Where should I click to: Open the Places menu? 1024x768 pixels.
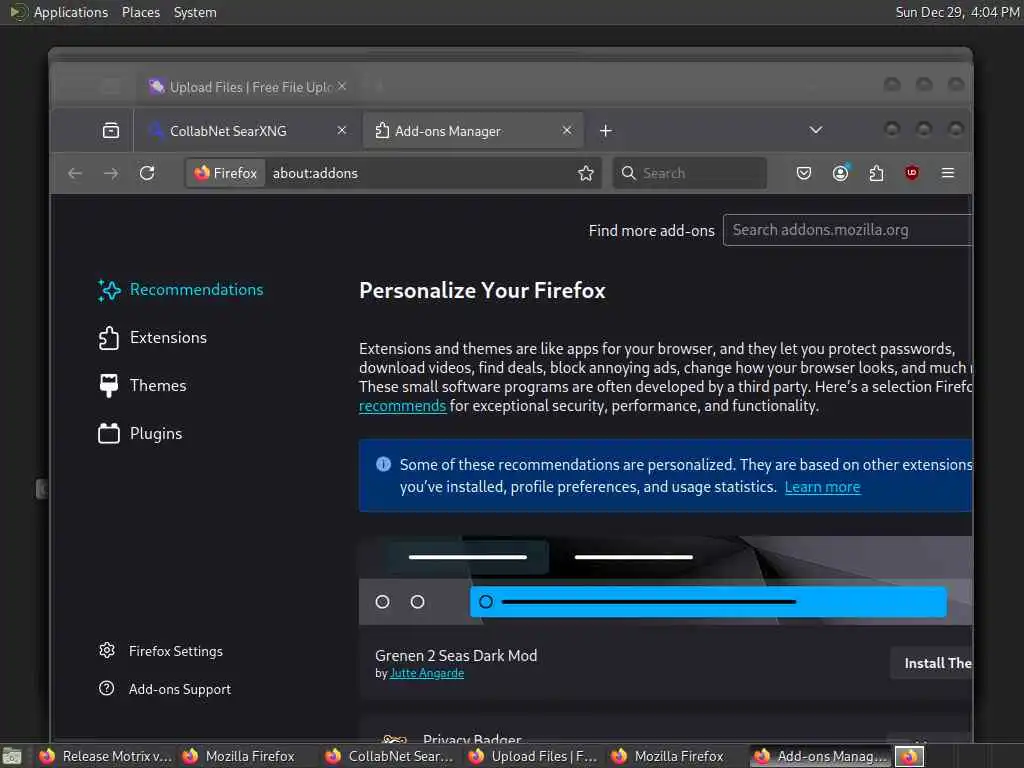point(141,12)
